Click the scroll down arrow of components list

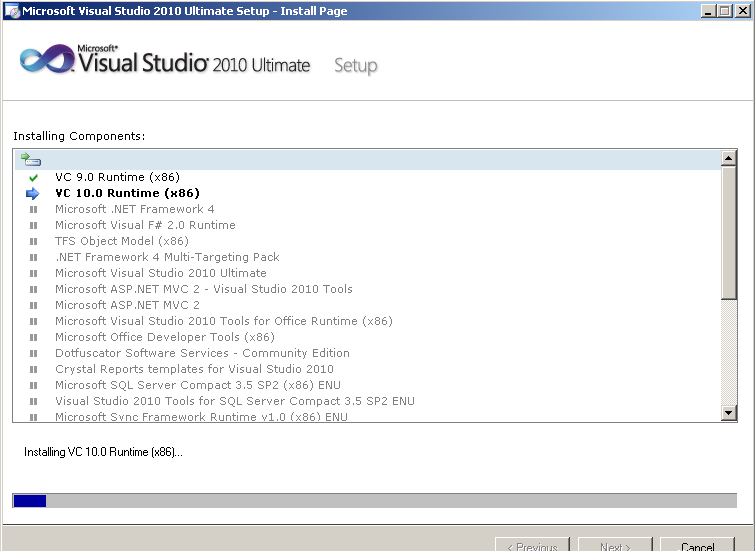[729, 413]
